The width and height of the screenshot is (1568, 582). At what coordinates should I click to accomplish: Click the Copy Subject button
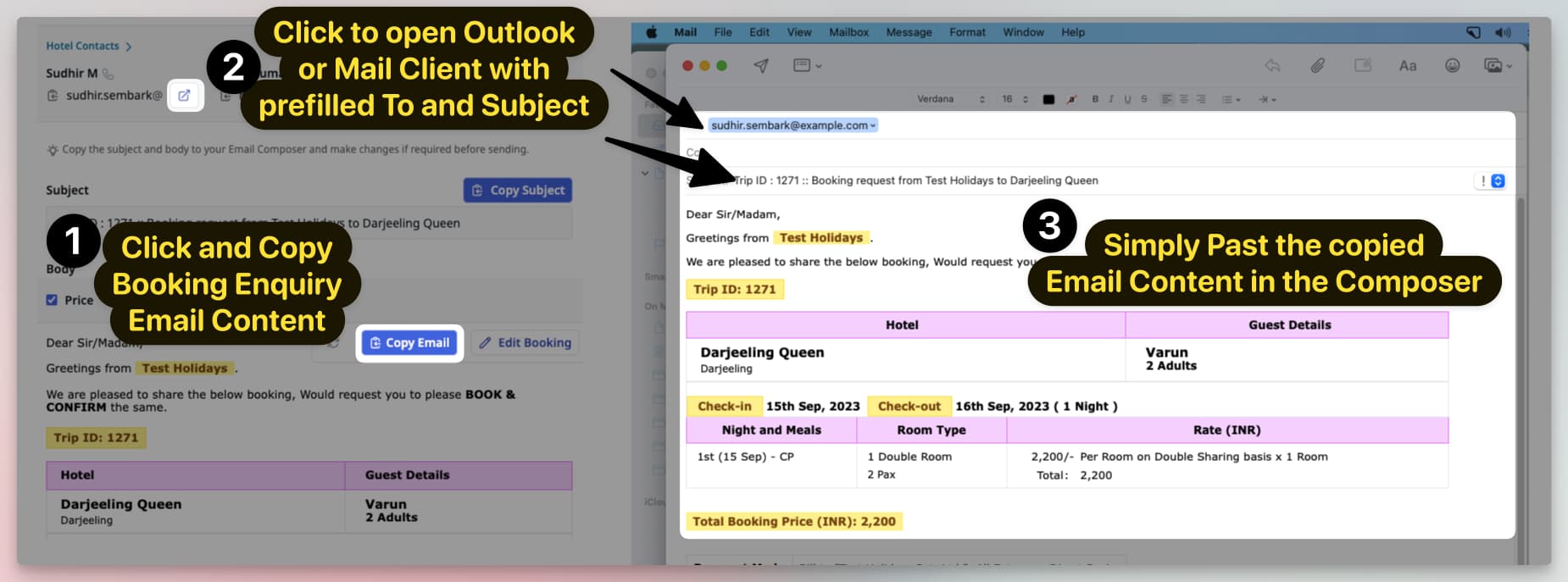click(x=518, y=191)
